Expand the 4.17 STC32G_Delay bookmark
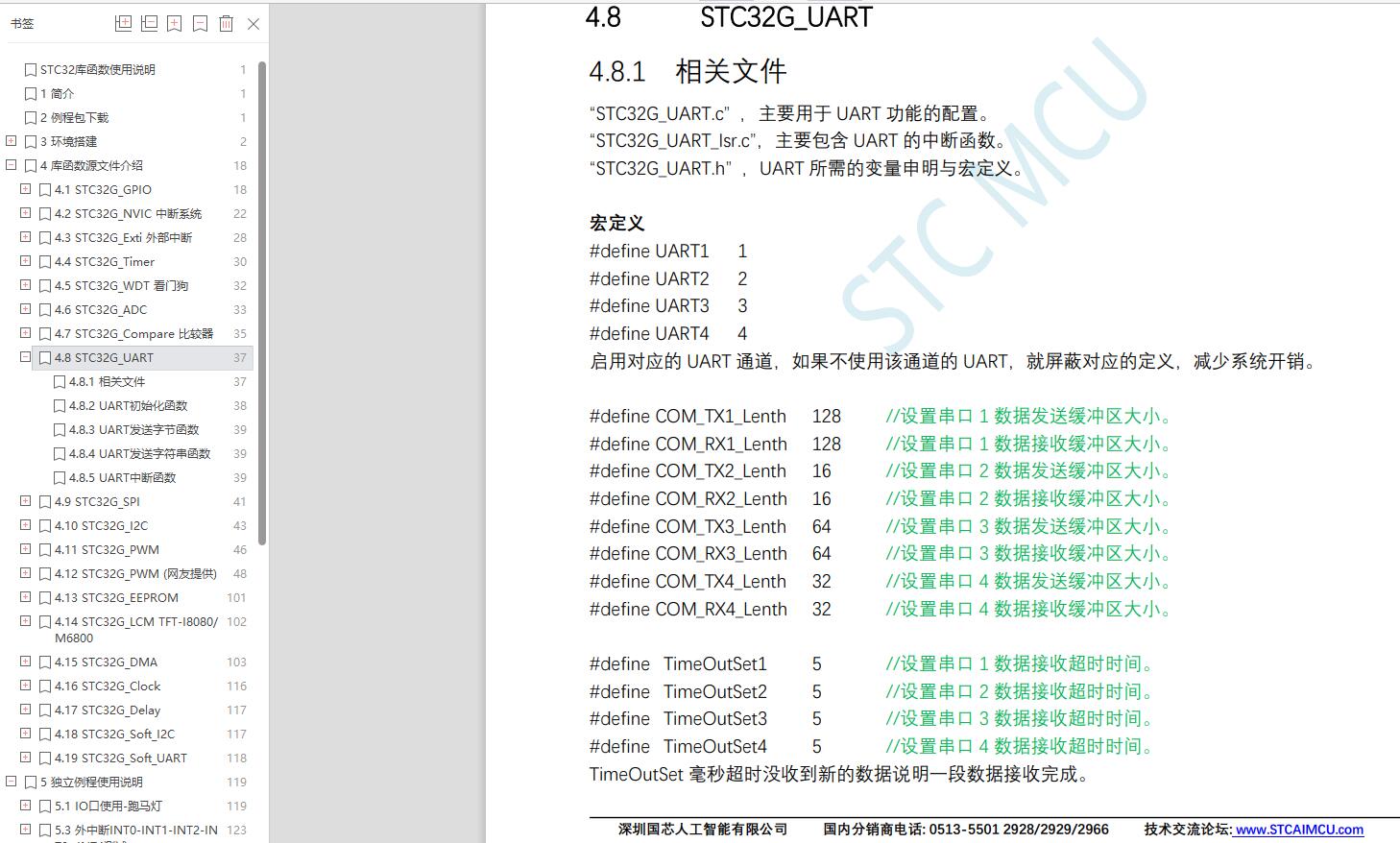Viewport: 1400px width, 843px height. pyautogui.click(x=26, y=710)
